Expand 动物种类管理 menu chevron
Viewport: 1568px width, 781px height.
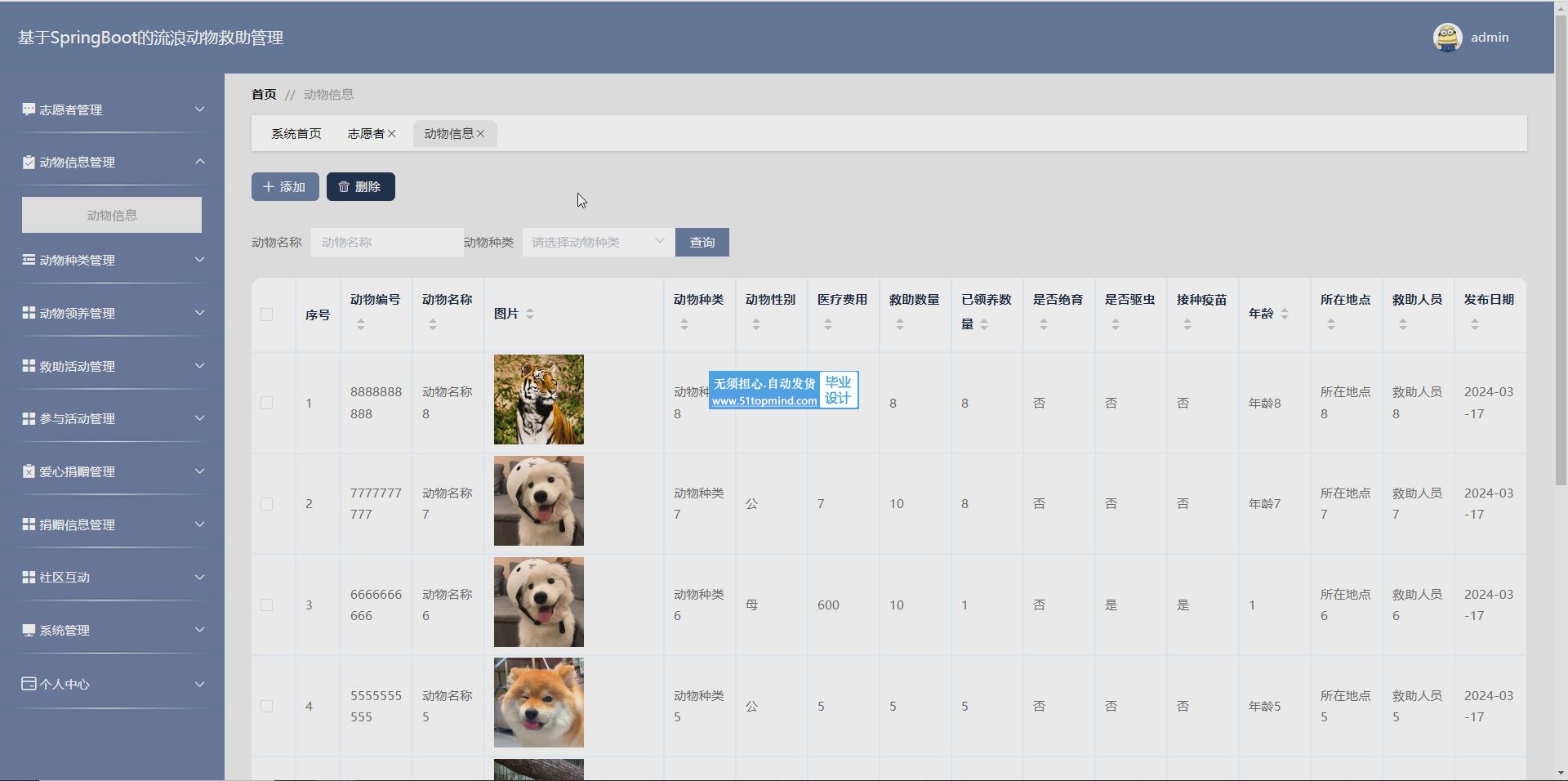point(199,260)
